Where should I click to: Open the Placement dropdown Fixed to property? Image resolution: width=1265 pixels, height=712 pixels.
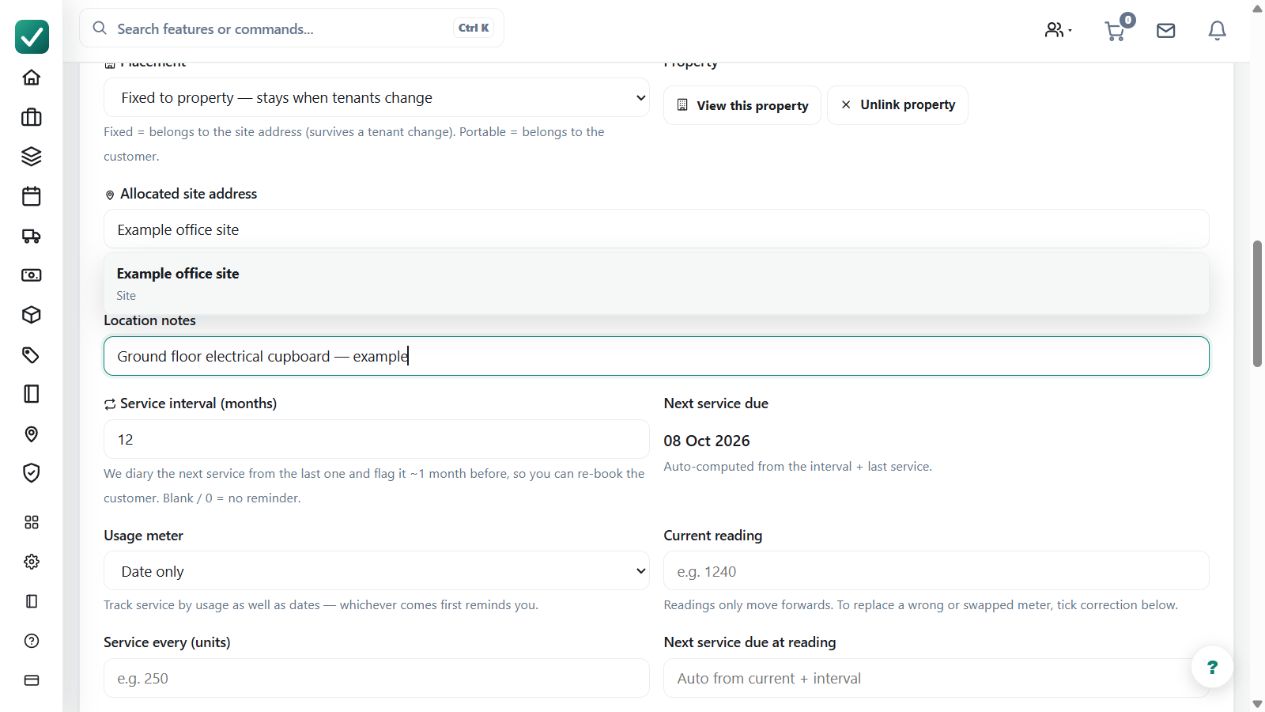click(377, 98)
